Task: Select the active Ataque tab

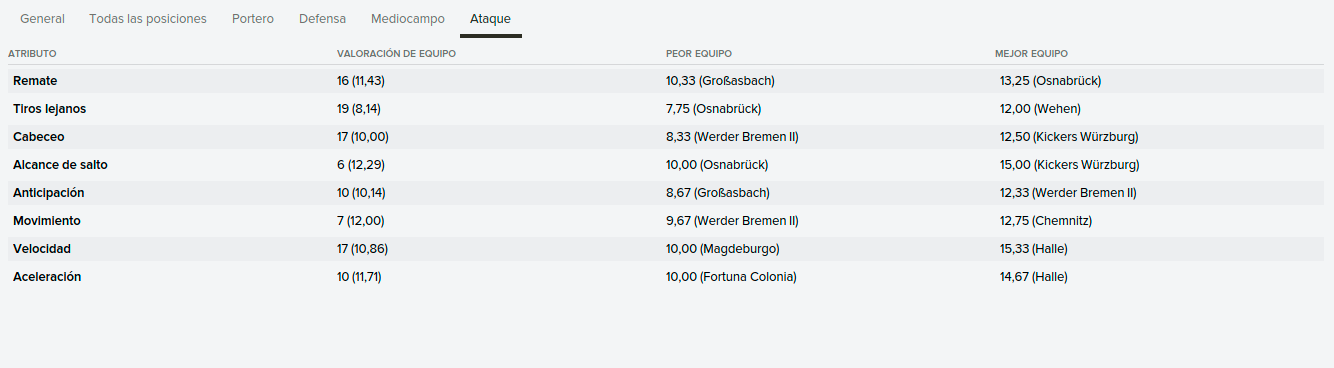Action: (491, 19)
